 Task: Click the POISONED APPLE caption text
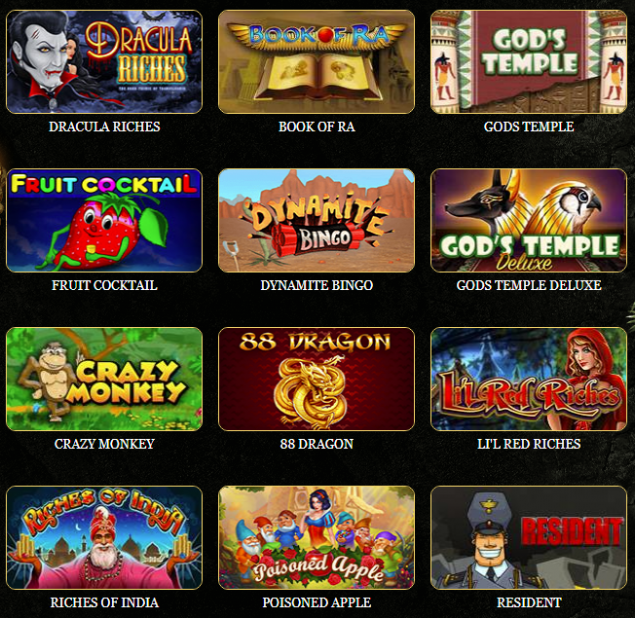[317, 603]
